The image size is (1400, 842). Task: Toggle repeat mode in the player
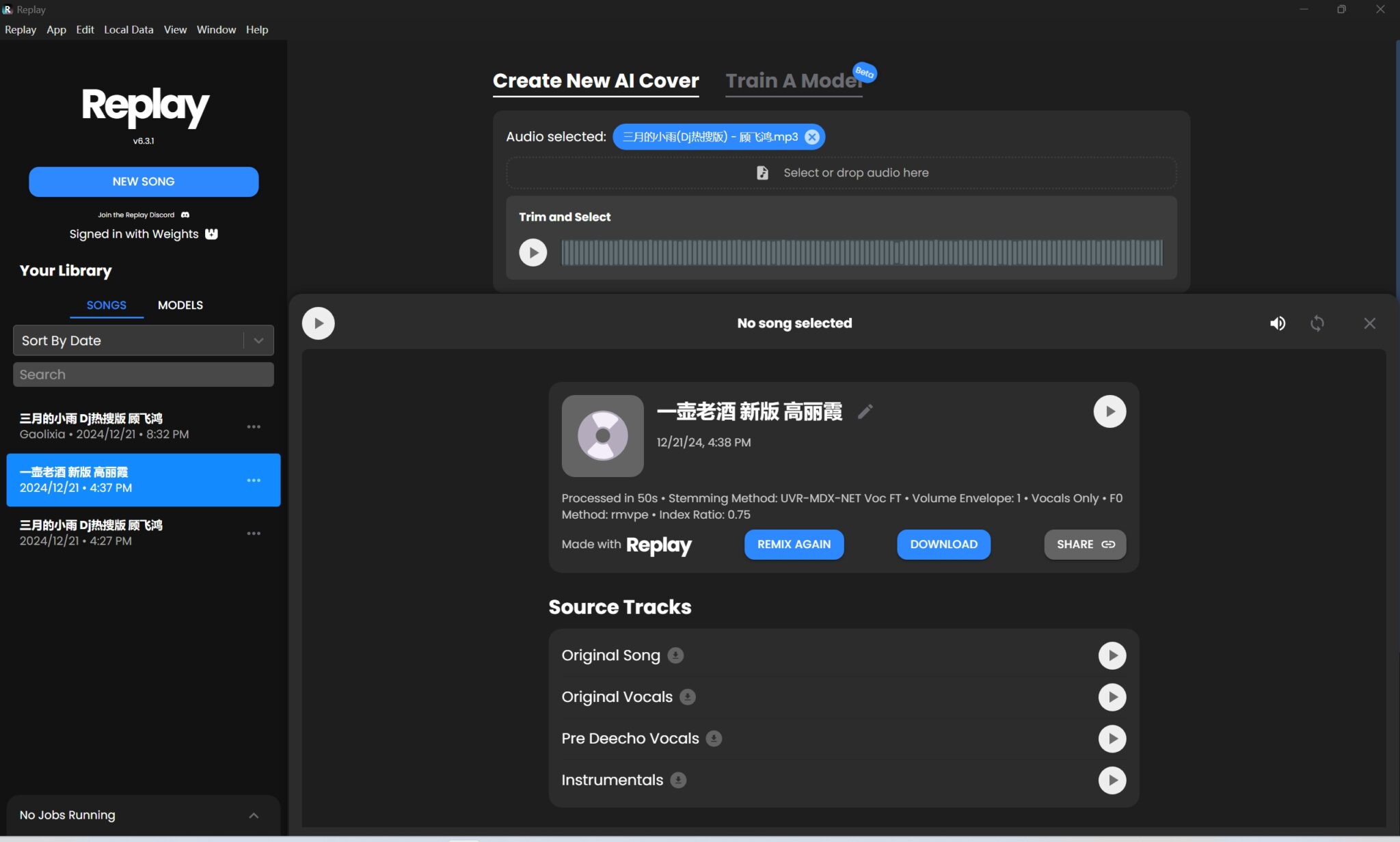pyautogui.click(x=1318, y=323)
